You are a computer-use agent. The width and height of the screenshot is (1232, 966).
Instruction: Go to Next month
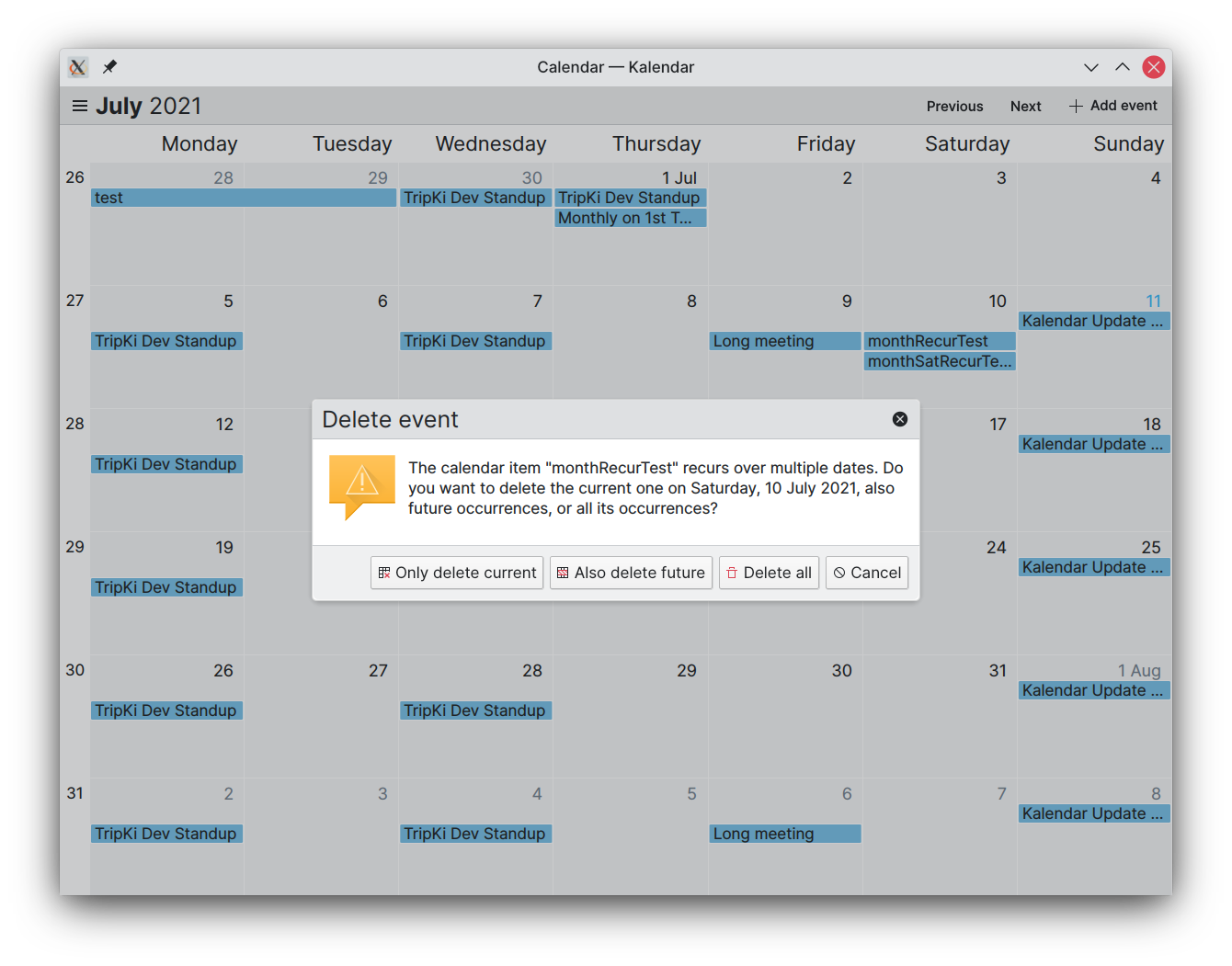pos(1025,107)
